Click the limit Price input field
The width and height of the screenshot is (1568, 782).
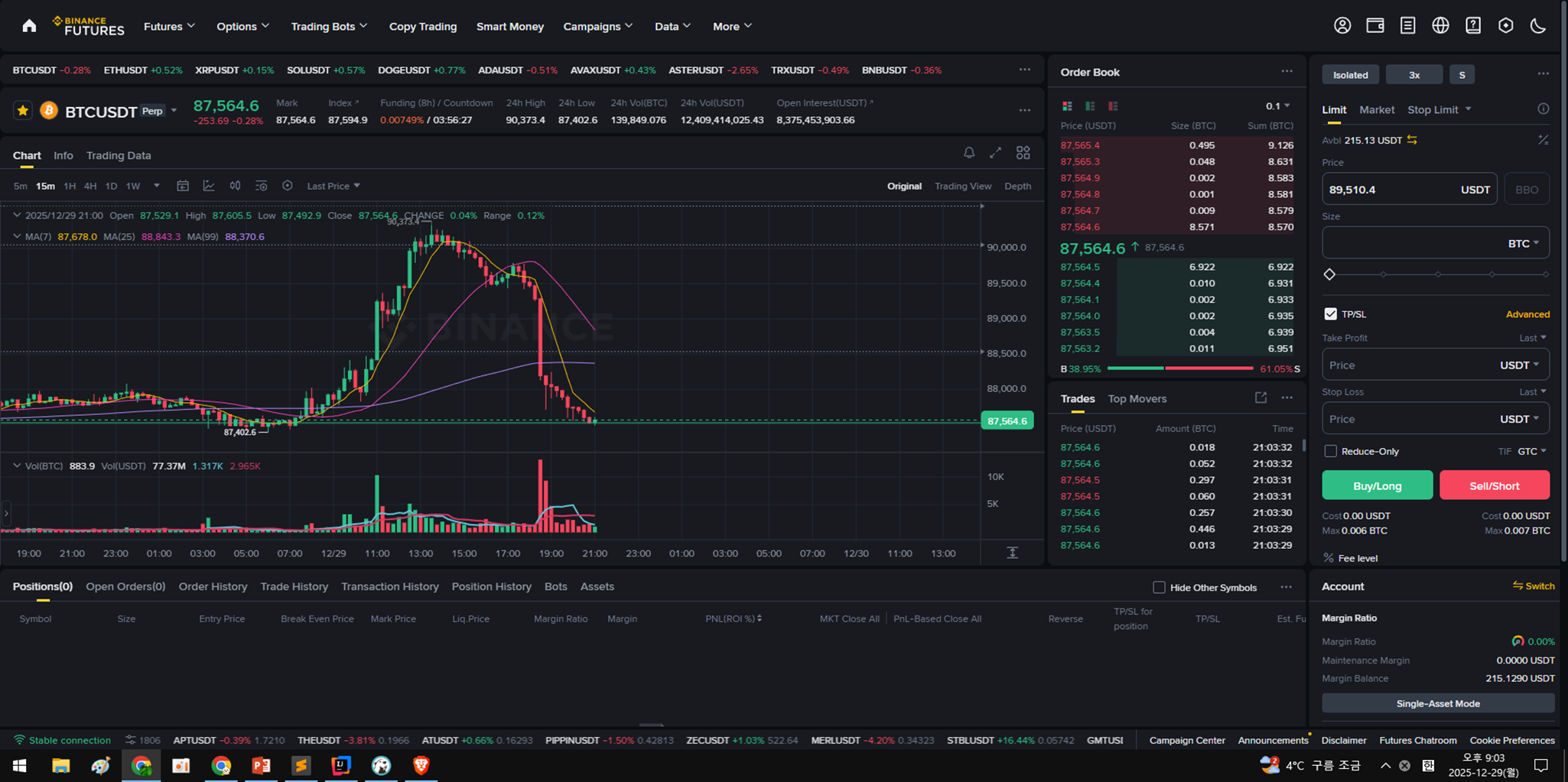tap(1410, 189)
